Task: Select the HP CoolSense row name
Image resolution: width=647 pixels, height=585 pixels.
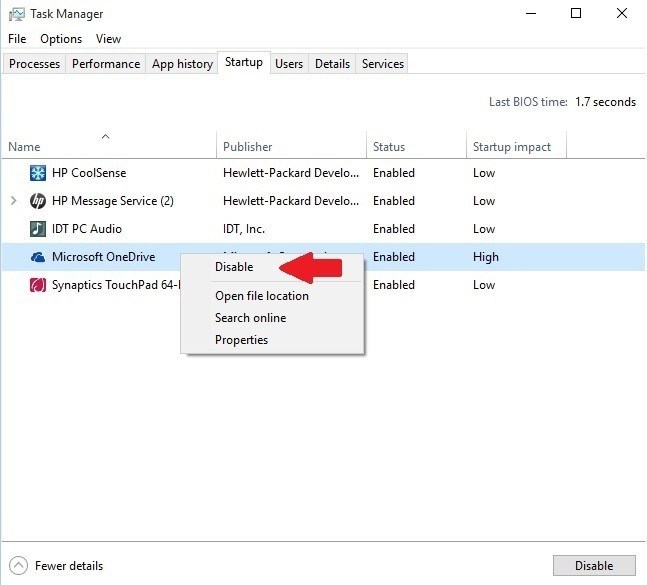Action: tap(89, 173)
